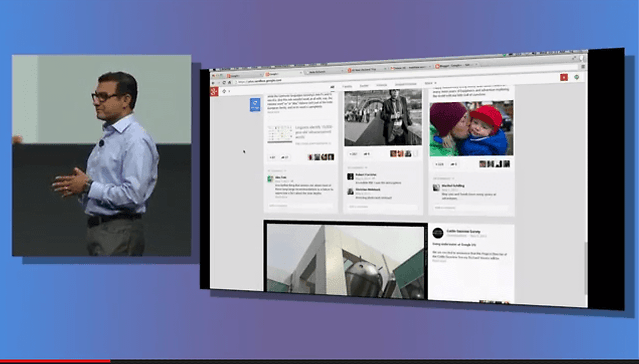Screen dimensions: 639x364
Task: Open the link preview title in text post
Action: click(x=314, y=132)
